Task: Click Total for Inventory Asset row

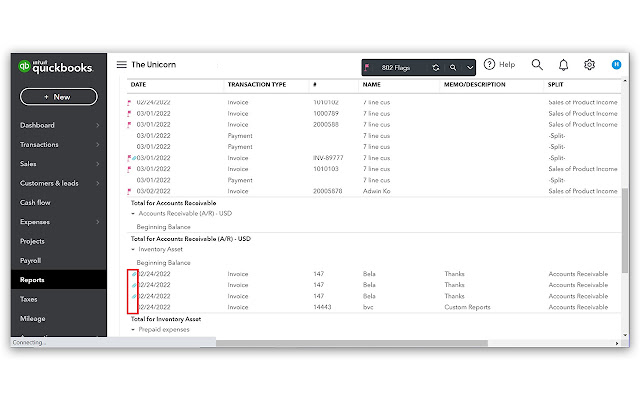Action: [x=166, y=319]
